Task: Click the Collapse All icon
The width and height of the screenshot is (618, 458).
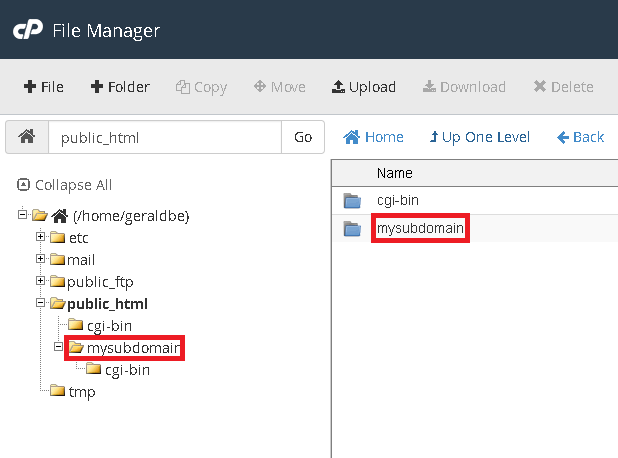Action: [x=23, y=185]
